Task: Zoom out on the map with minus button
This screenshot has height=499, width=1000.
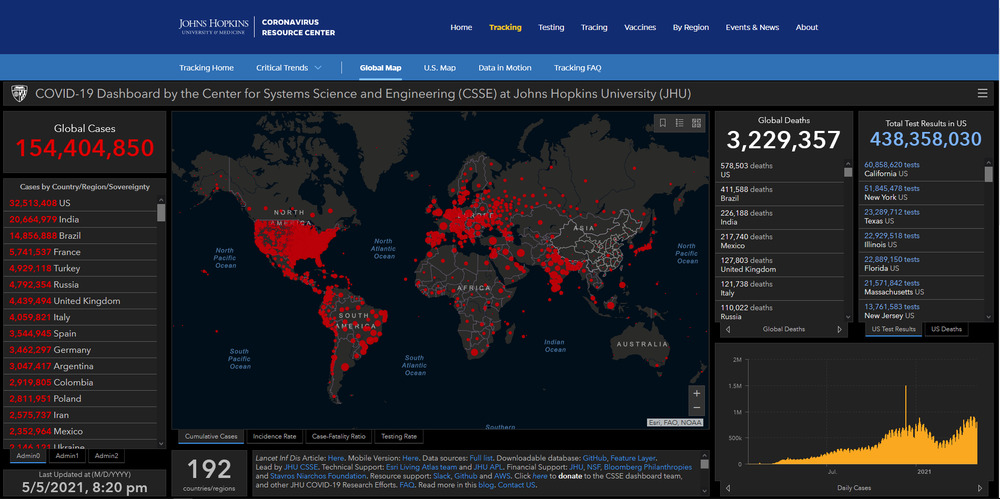Action: click(696, 408)
